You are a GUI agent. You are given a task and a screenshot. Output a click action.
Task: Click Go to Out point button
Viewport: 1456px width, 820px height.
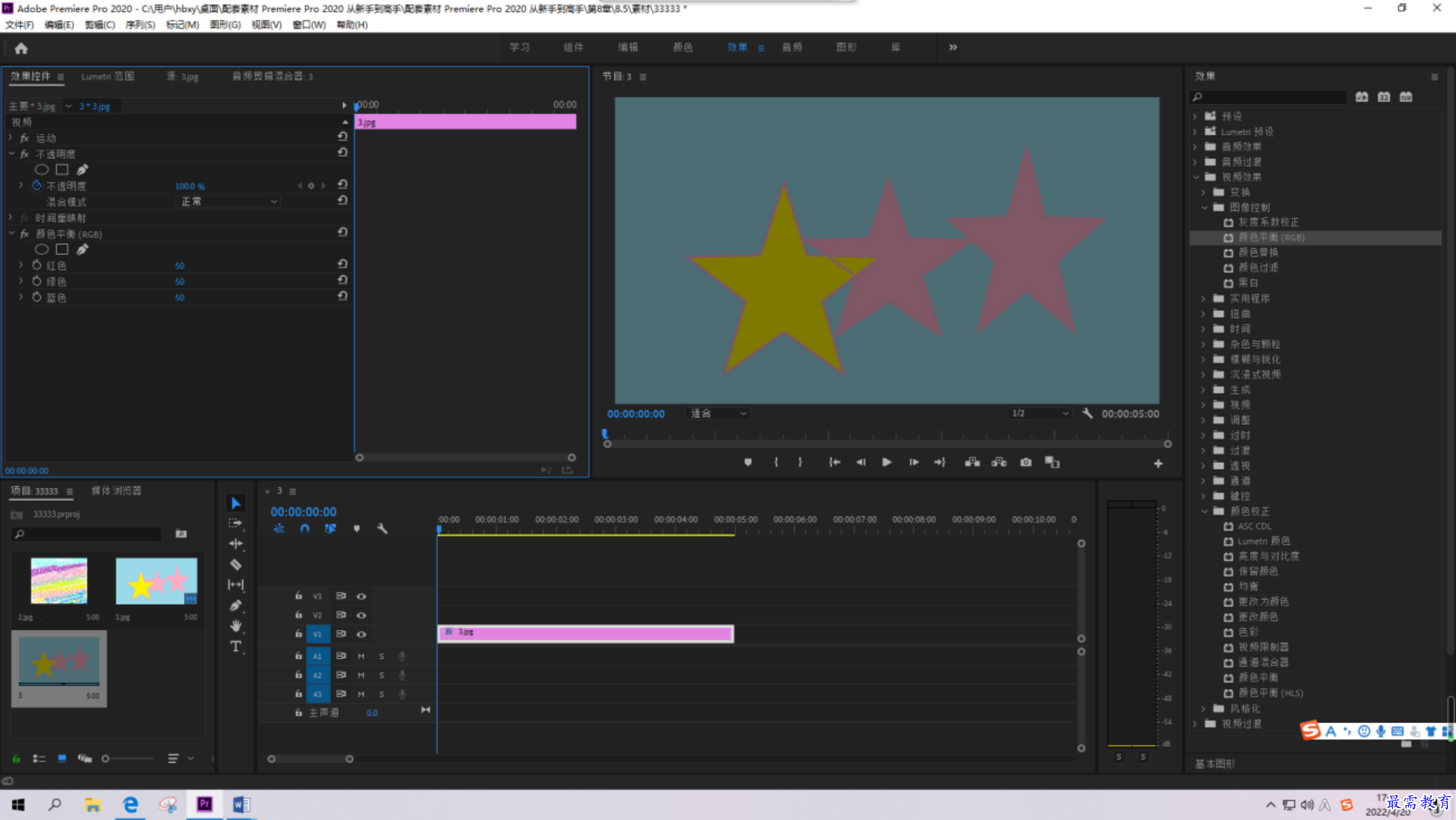pyautogui.click(x=940, y=462)
